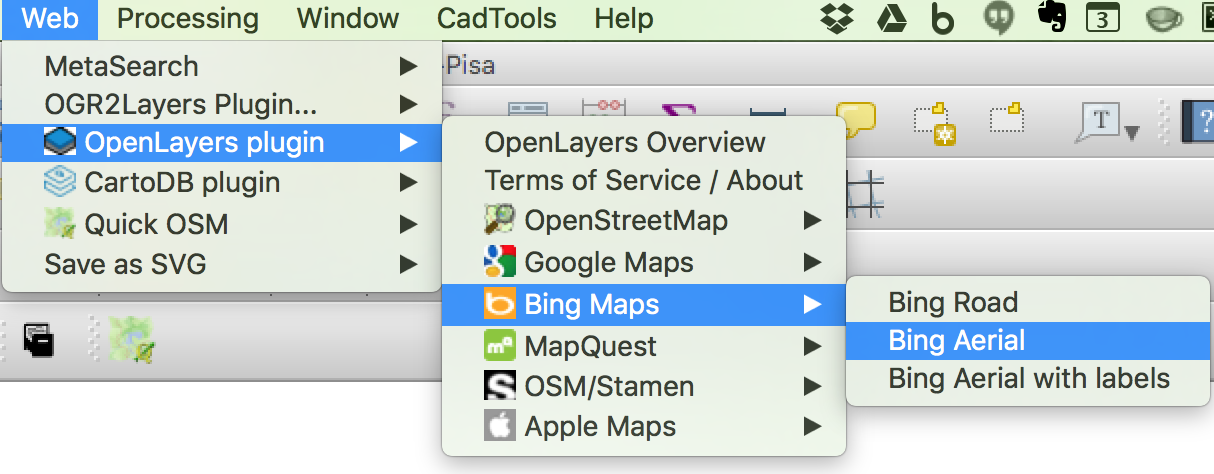
Task: Select Bing Maps submenu
Action: tap(645, 304)
